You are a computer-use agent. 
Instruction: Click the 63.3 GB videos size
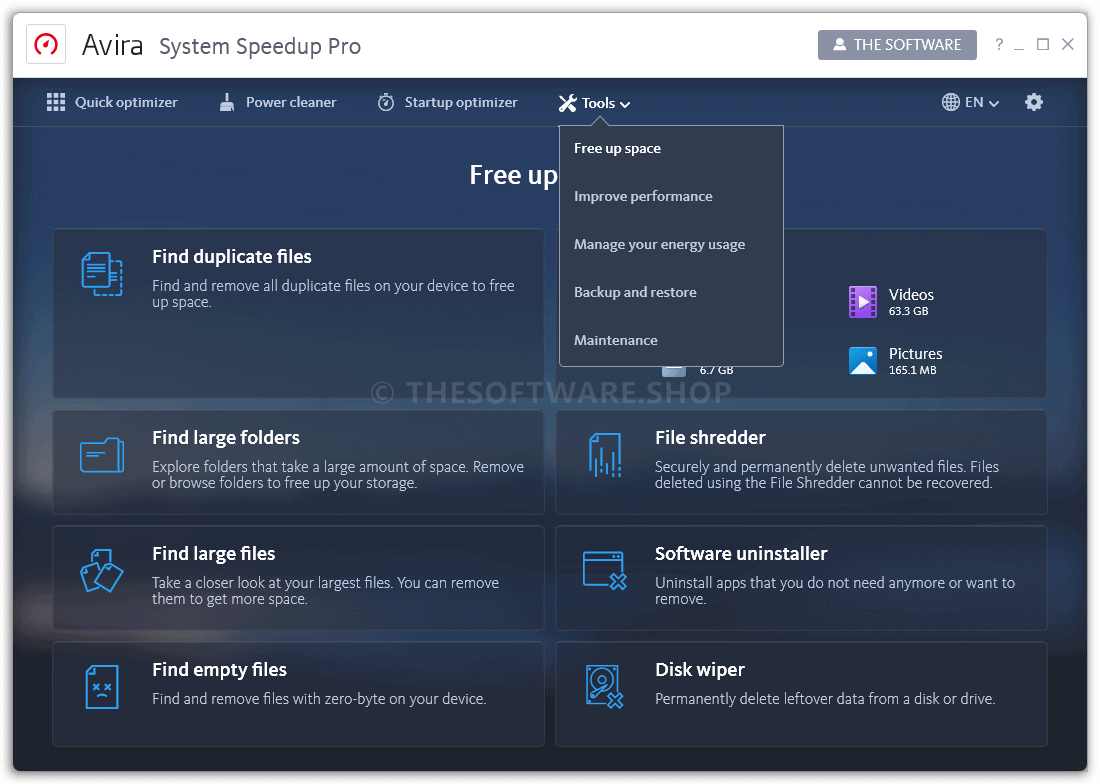click(x=908, y=311)
